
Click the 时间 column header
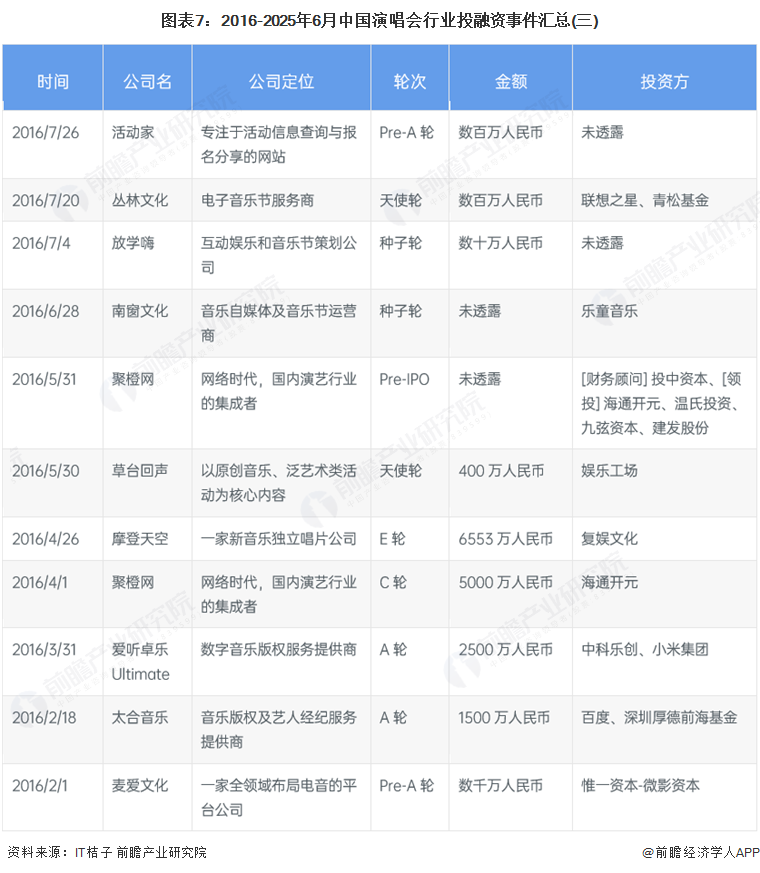pos(53,82)
